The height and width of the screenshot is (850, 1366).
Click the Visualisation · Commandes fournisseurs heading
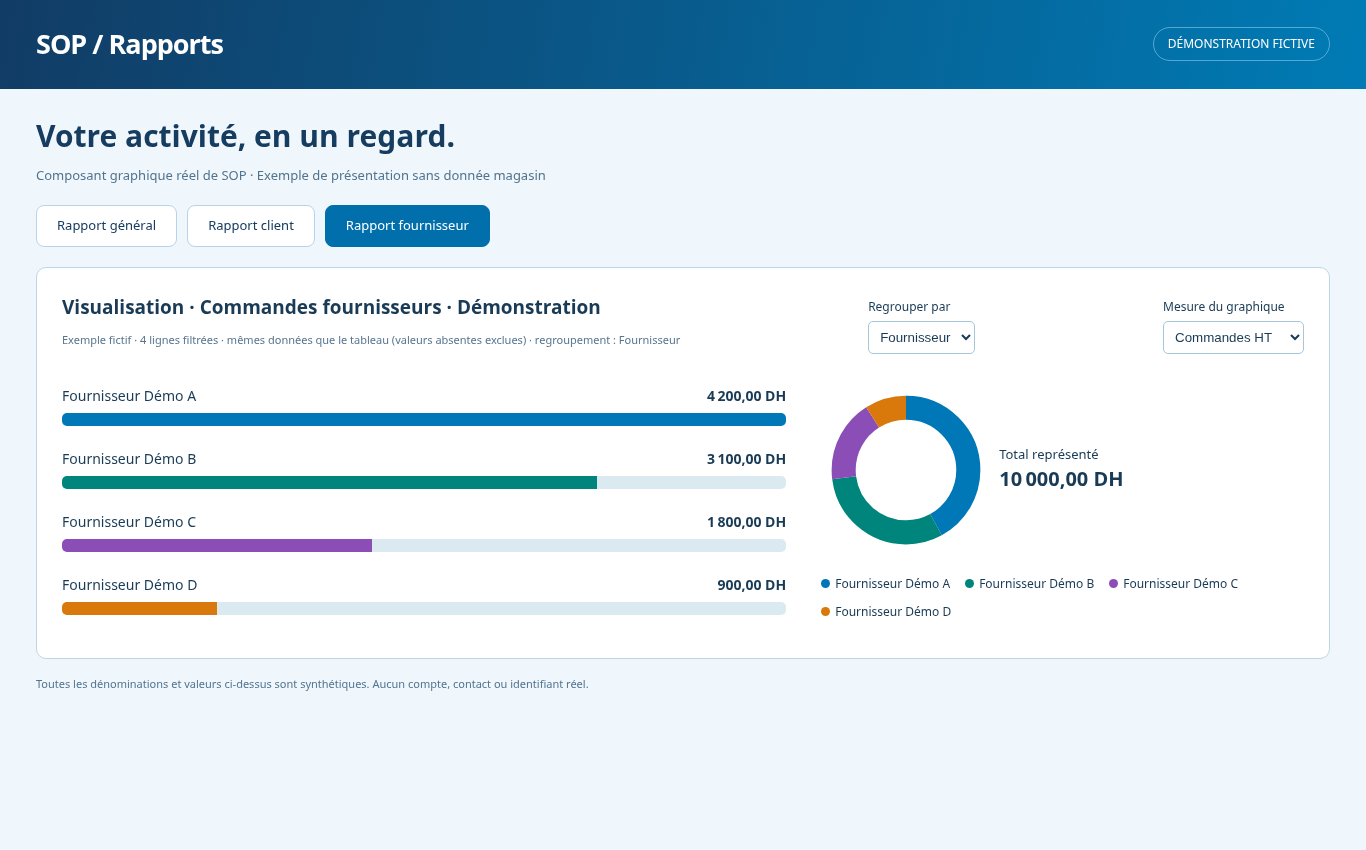(x=331, y=307)
